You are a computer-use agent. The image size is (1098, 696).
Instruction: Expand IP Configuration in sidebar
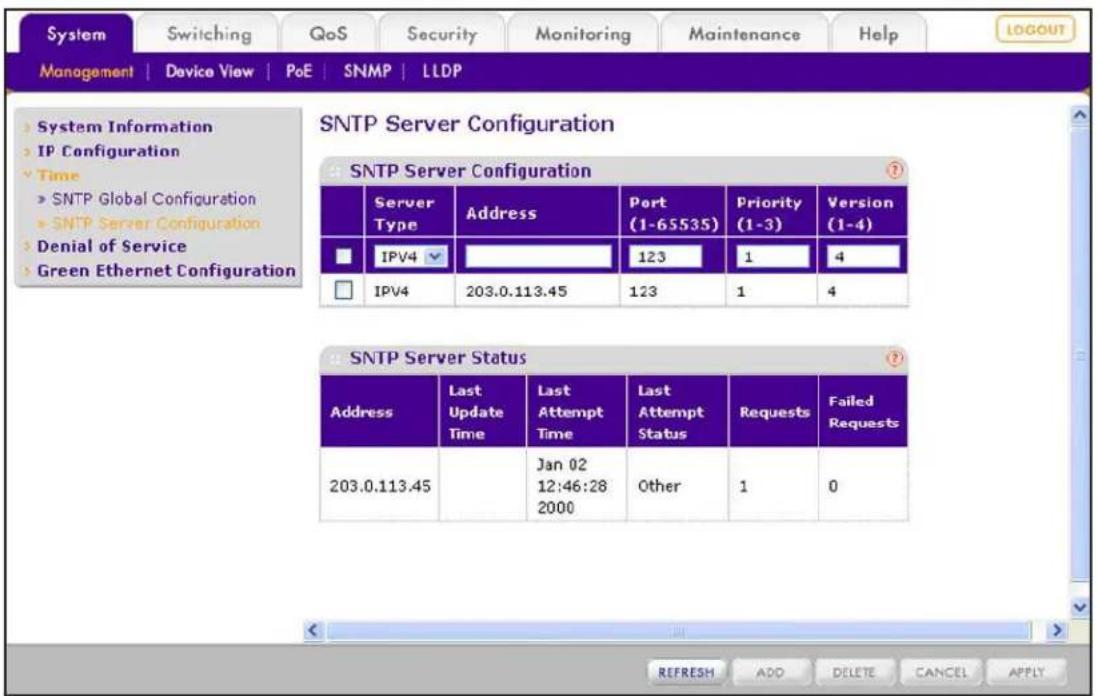click(108, 151)
